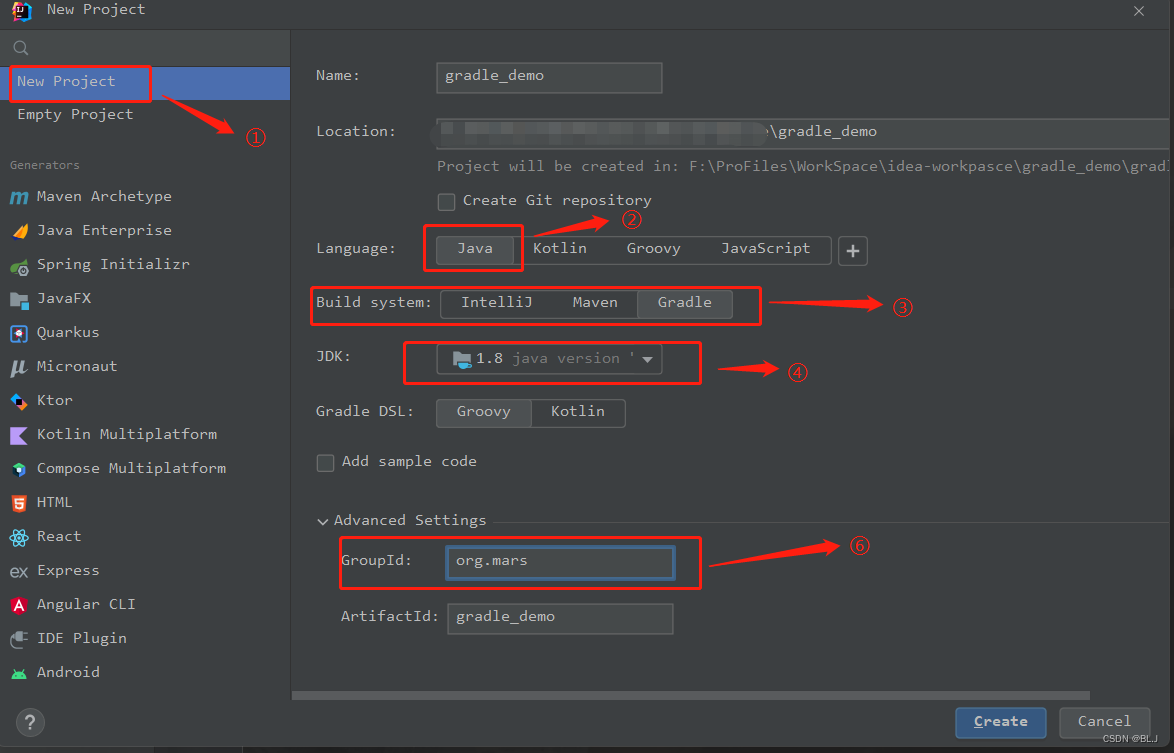The image size is (1174, 753).
Task: Click the Android robot icon
Action: click(19, 674)
